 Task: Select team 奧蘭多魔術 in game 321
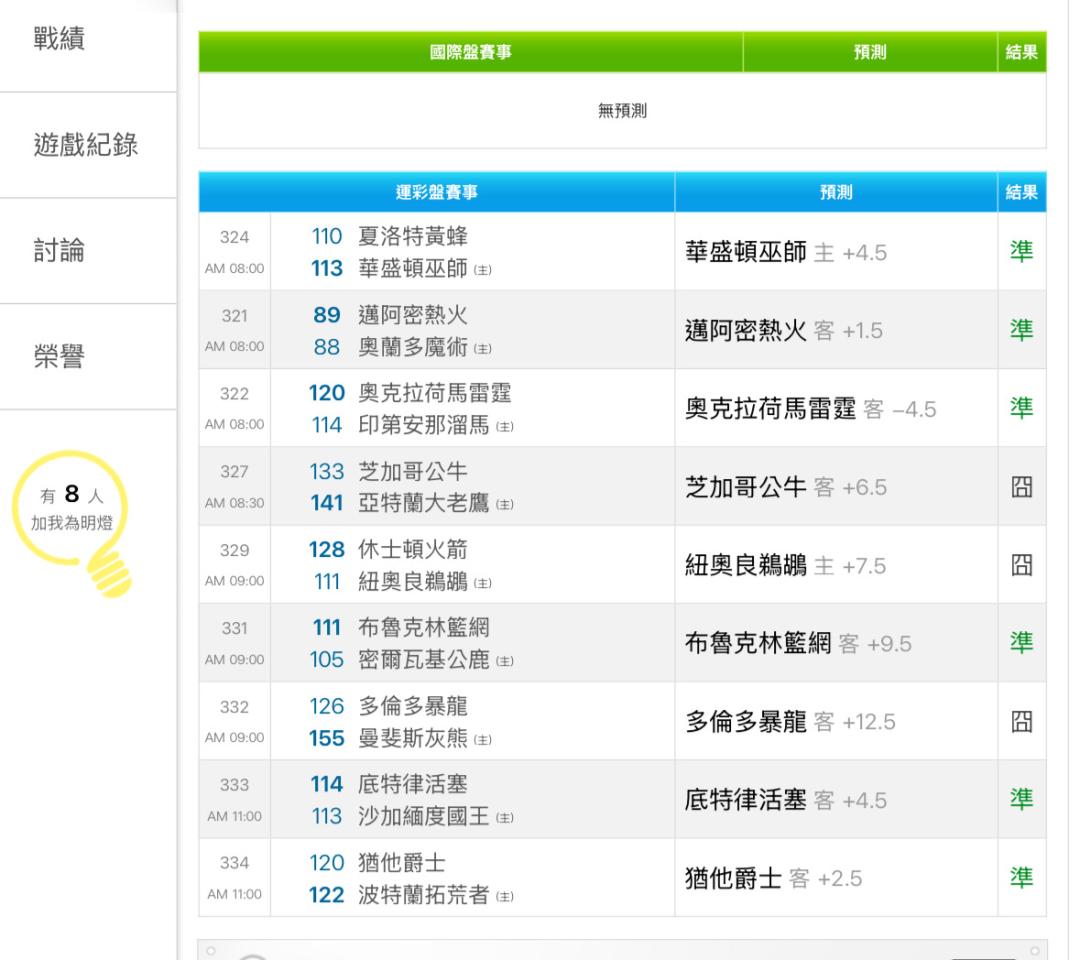coord(413,346)
